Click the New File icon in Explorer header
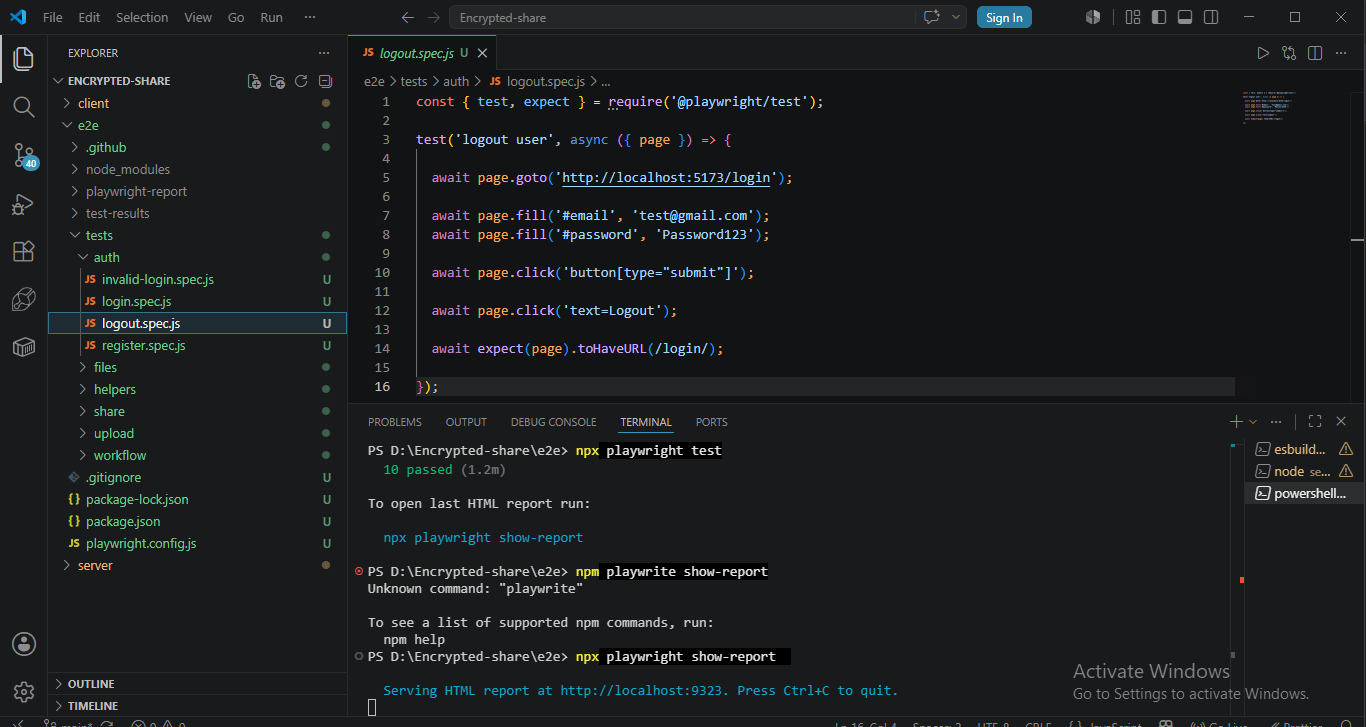The image size is (1366, 727). [254, 81]
